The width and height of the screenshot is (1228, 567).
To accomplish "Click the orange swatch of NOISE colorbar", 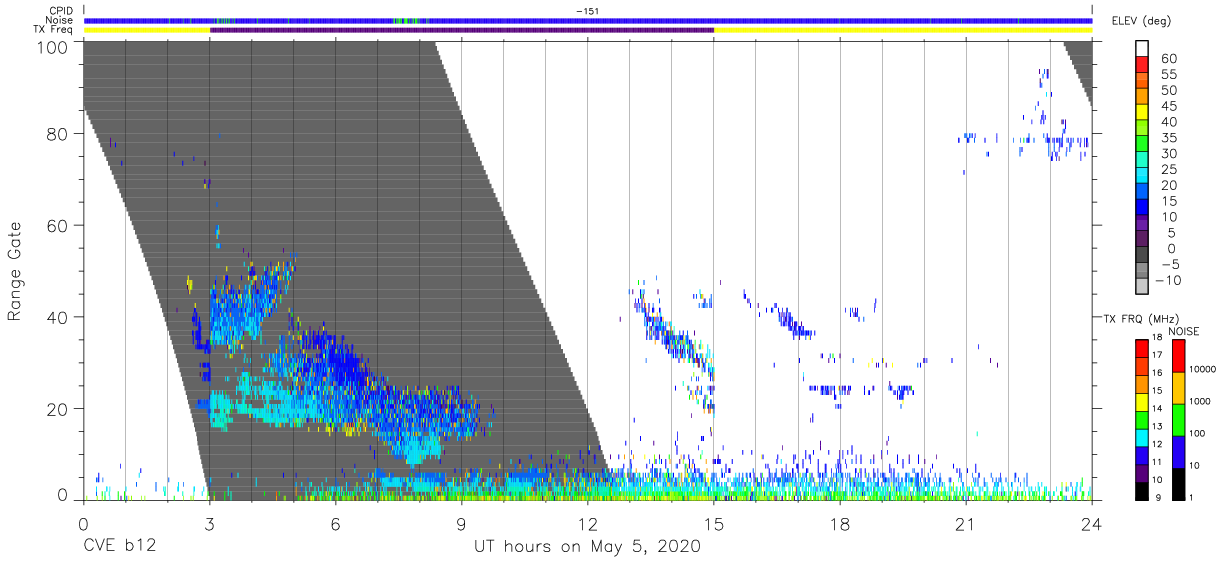I will coord(1179,388).
